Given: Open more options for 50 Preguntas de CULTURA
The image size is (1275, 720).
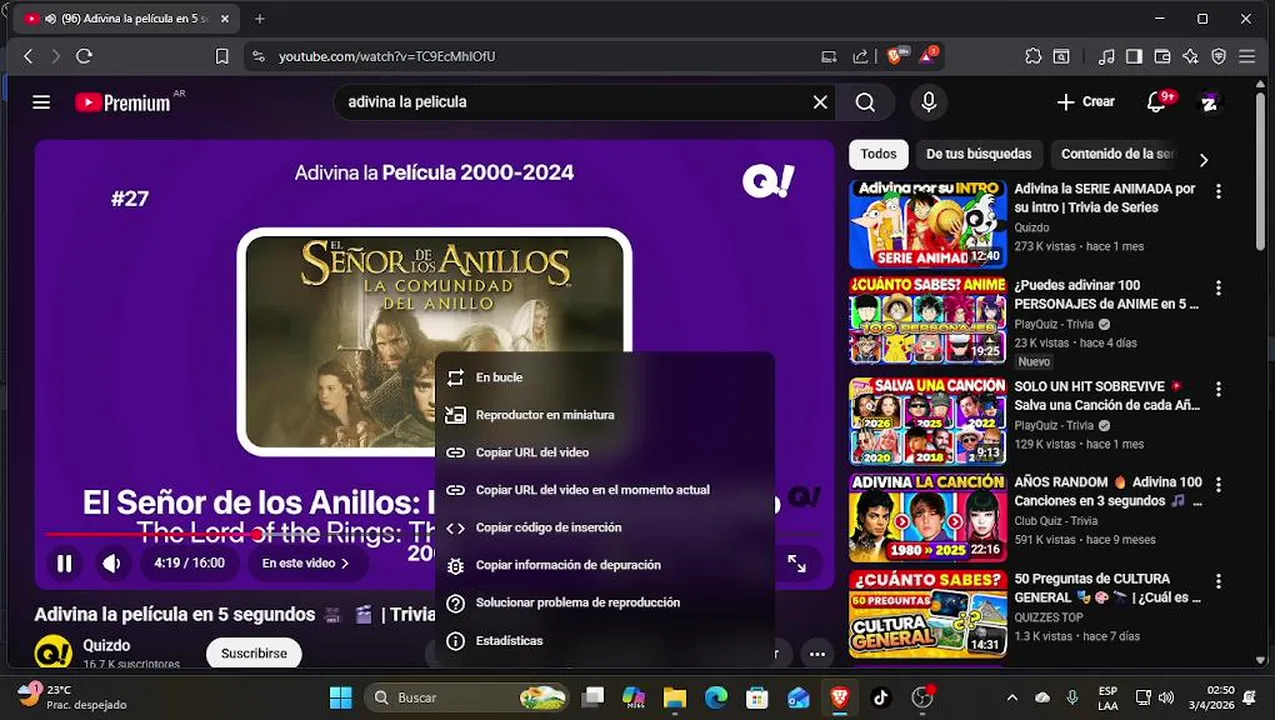Looking at the screenshot, I should (1218, 580).
